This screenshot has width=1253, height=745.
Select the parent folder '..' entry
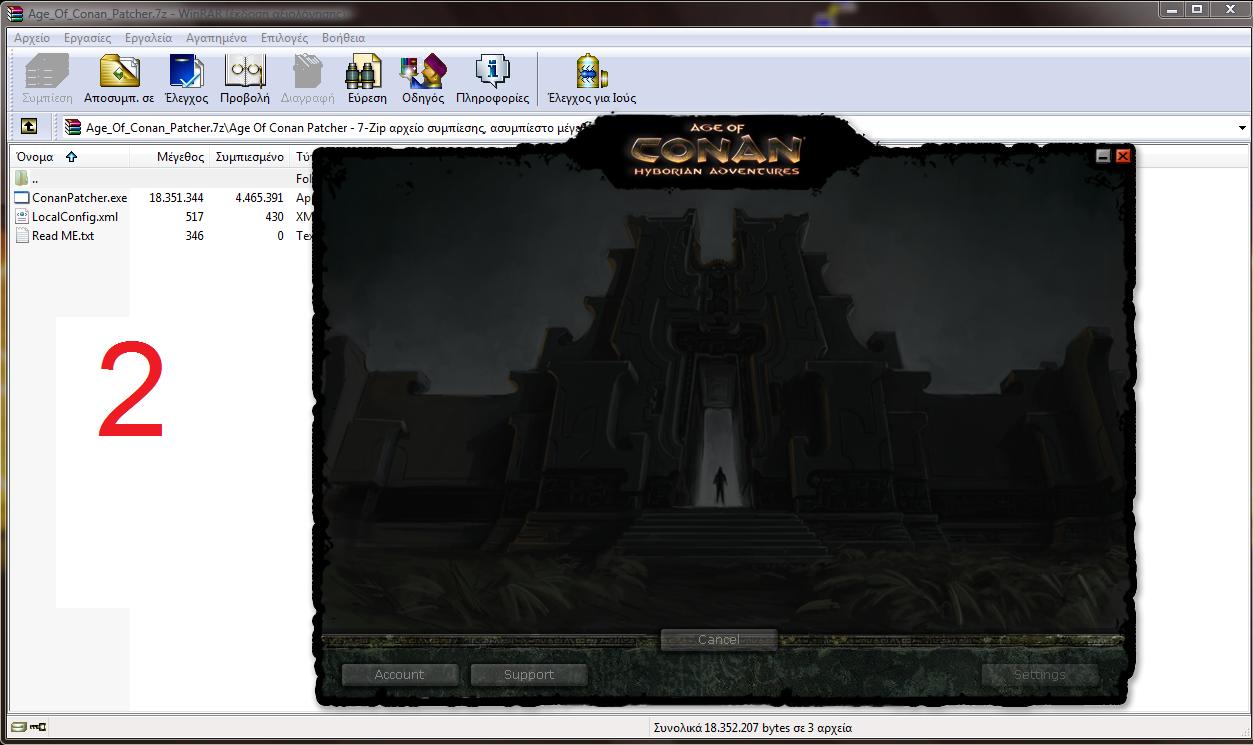27,179
